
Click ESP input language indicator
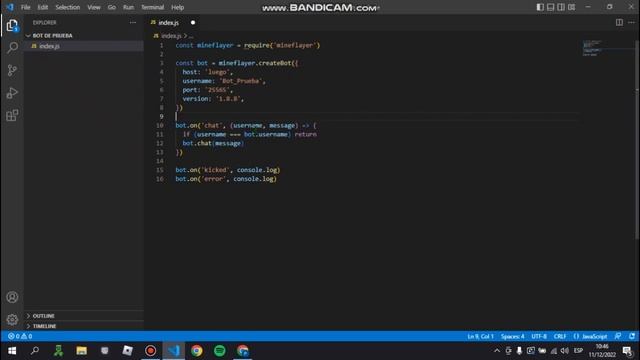578,351
